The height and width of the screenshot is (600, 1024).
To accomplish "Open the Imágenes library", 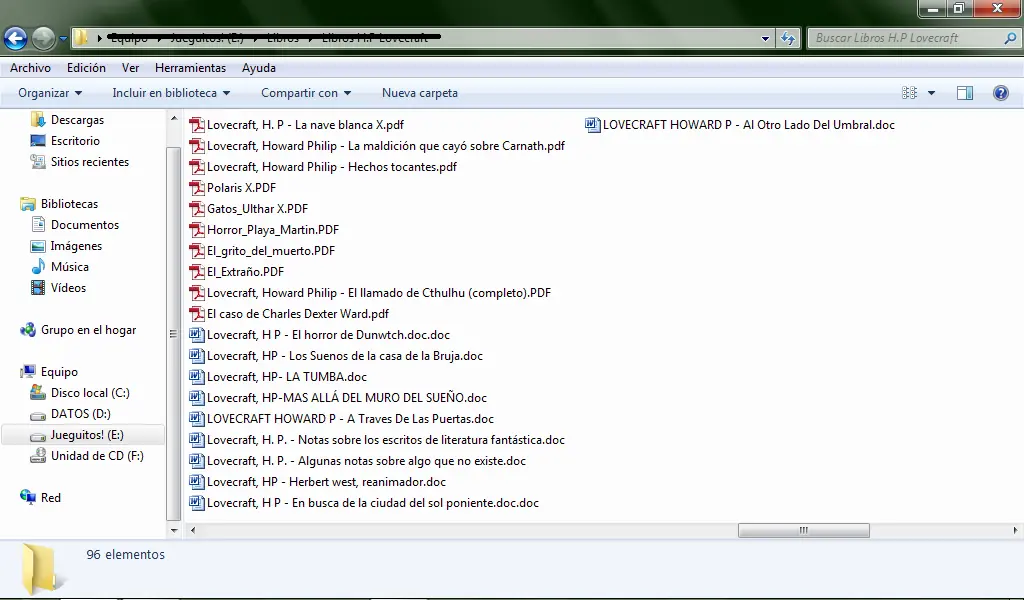I will (76, 246).
